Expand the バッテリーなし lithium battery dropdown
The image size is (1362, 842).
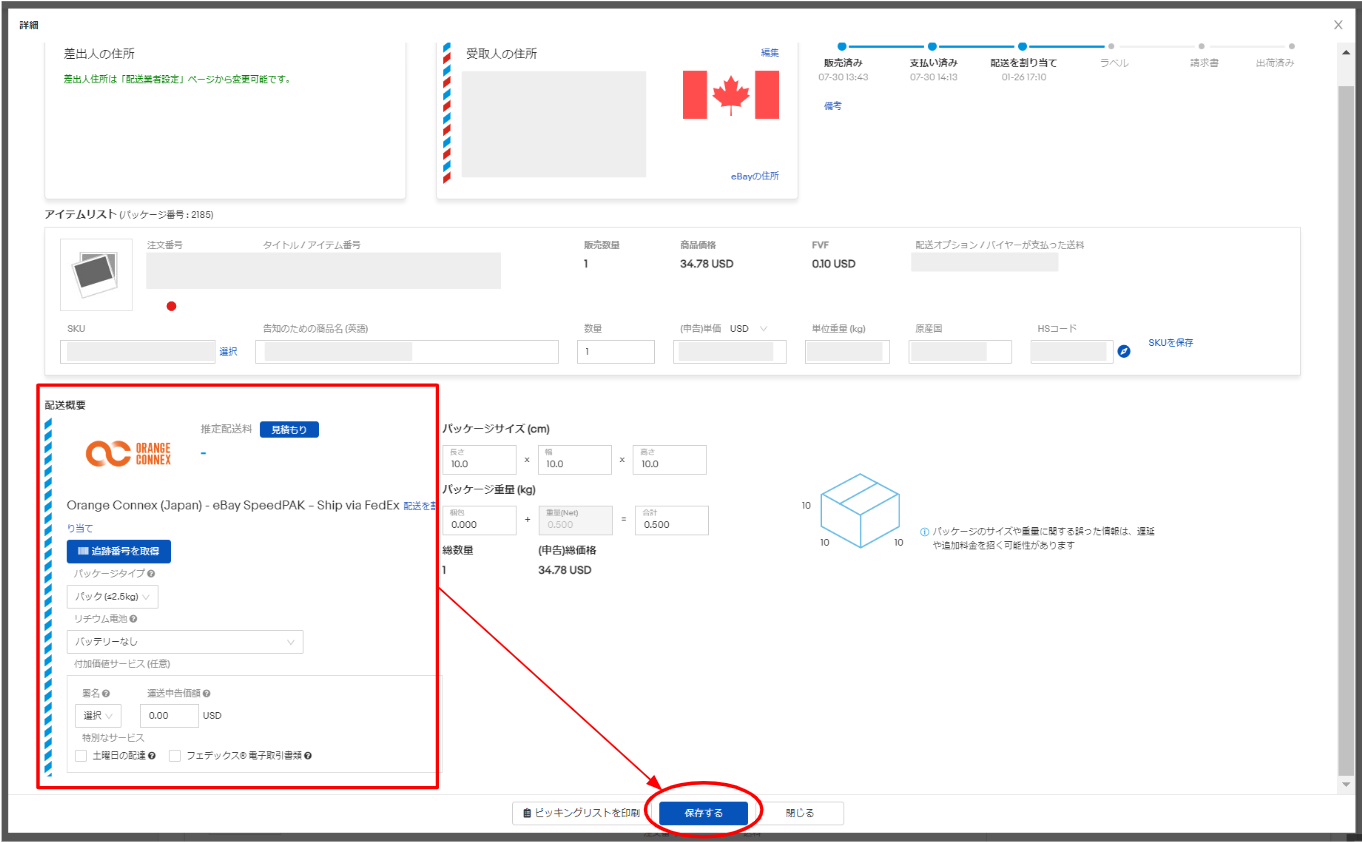click(x=185, y=642)
